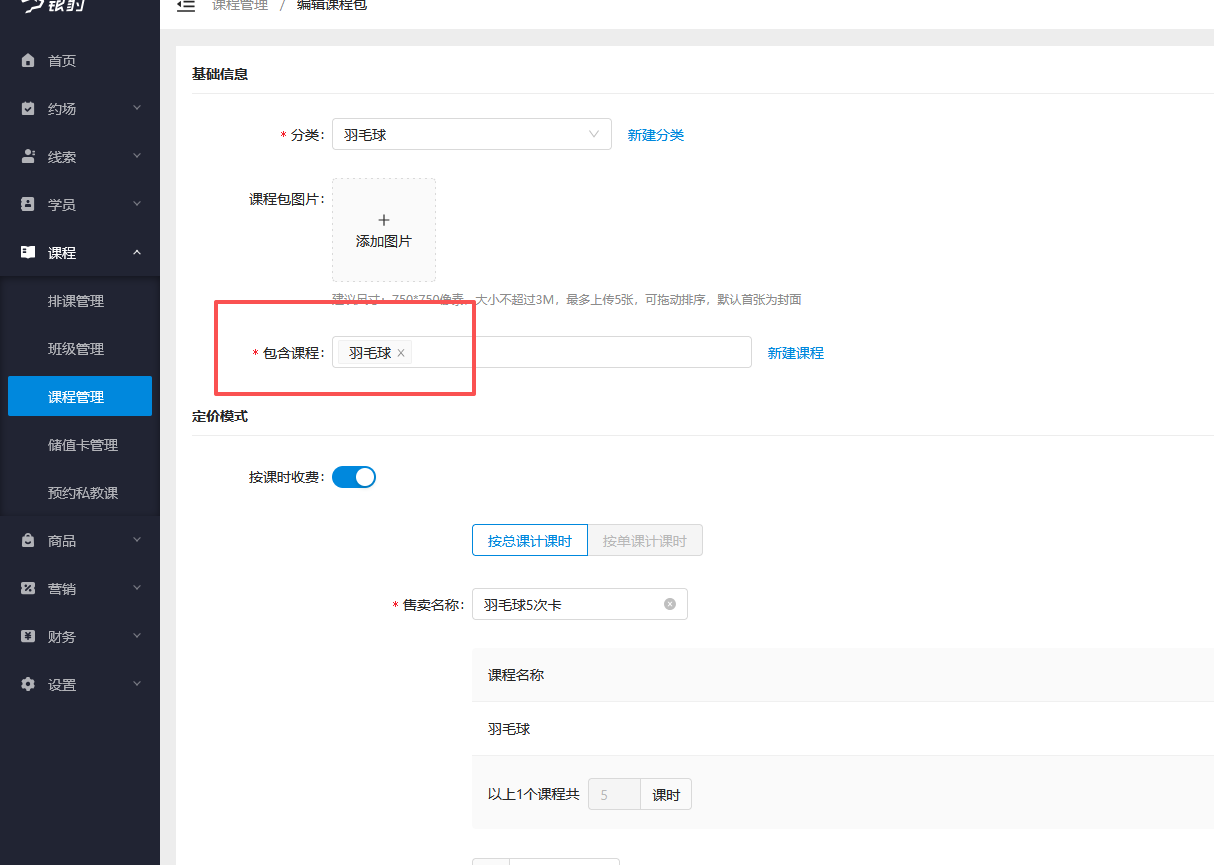Select the 线索 leads icon in sidebar
This screenshot has height=865, width=1214.
tap(30, 156)
